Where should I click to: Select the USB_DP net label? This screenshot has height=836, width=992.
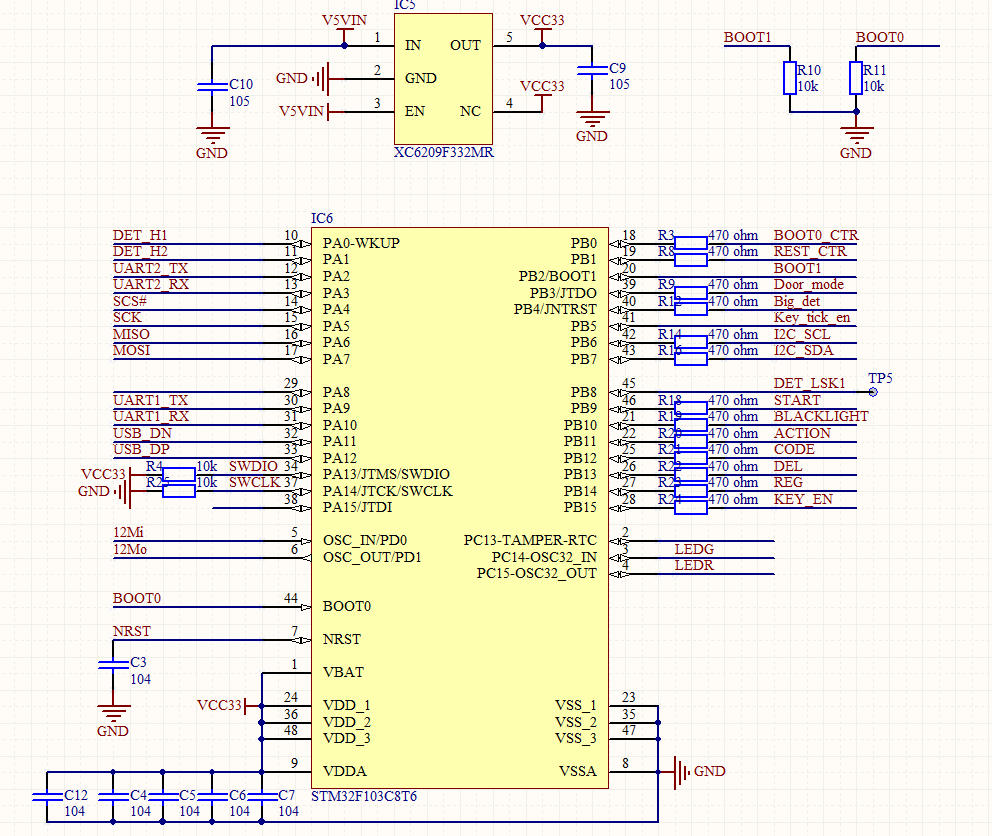[141, 449]
